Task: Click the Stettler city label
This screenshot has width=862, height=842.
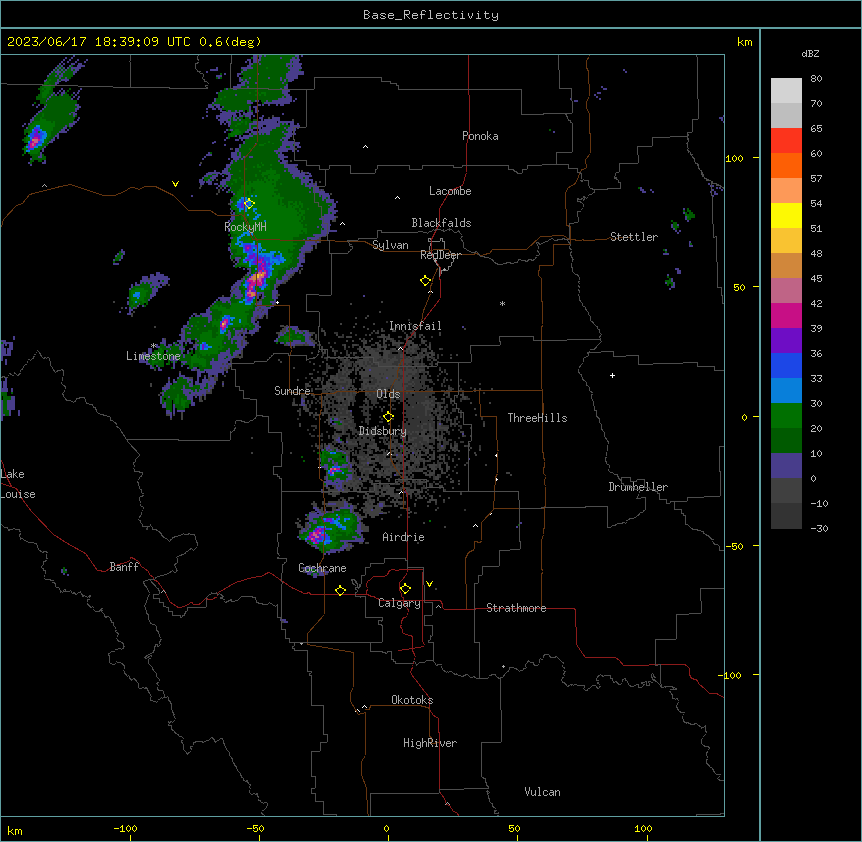Action: click(634, 237)
